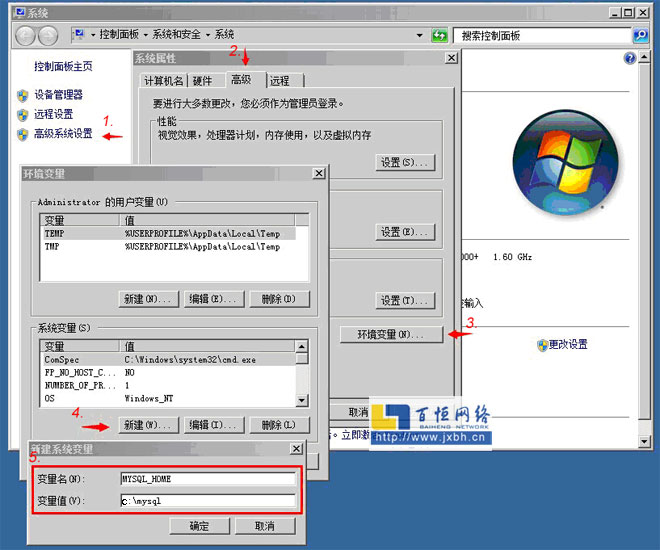Click the 搜索控制面板 search box
Viewport: 660px width, 550px height.
click(542, 35)
